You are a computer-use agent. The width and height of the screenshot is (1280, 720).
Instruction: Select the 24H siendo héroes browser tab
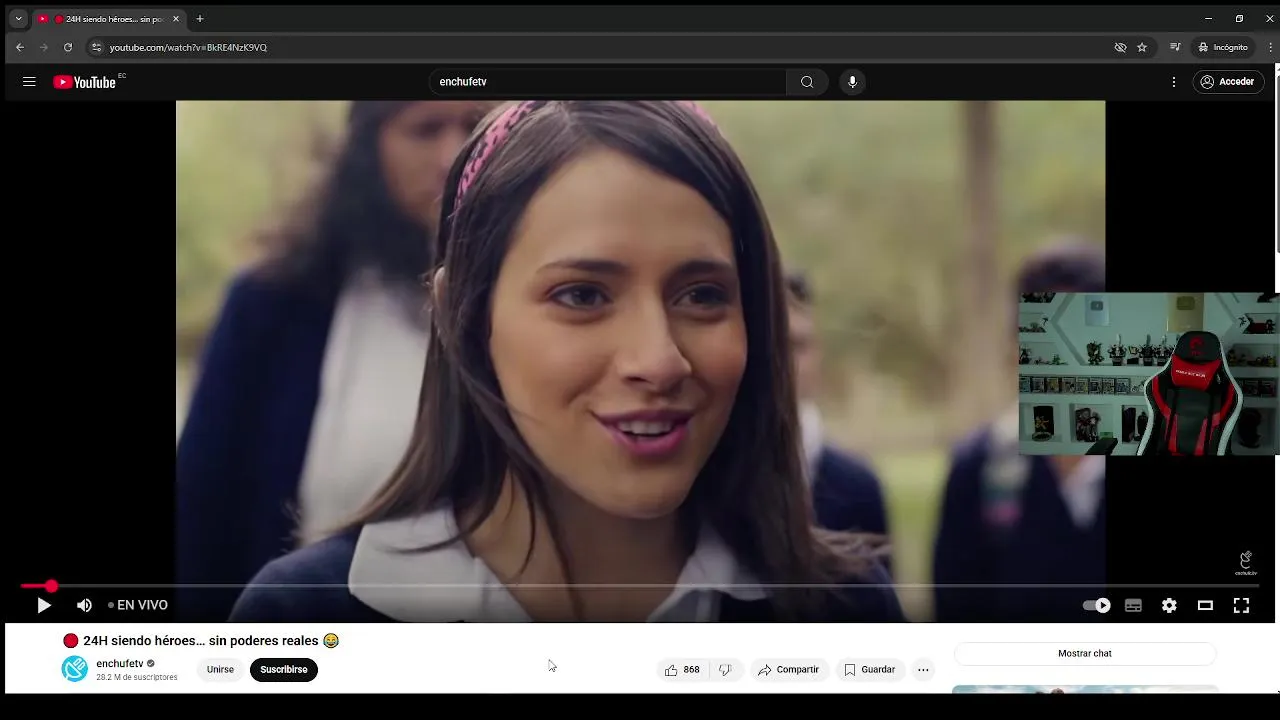pyautogui.click(x=108, y=19)
